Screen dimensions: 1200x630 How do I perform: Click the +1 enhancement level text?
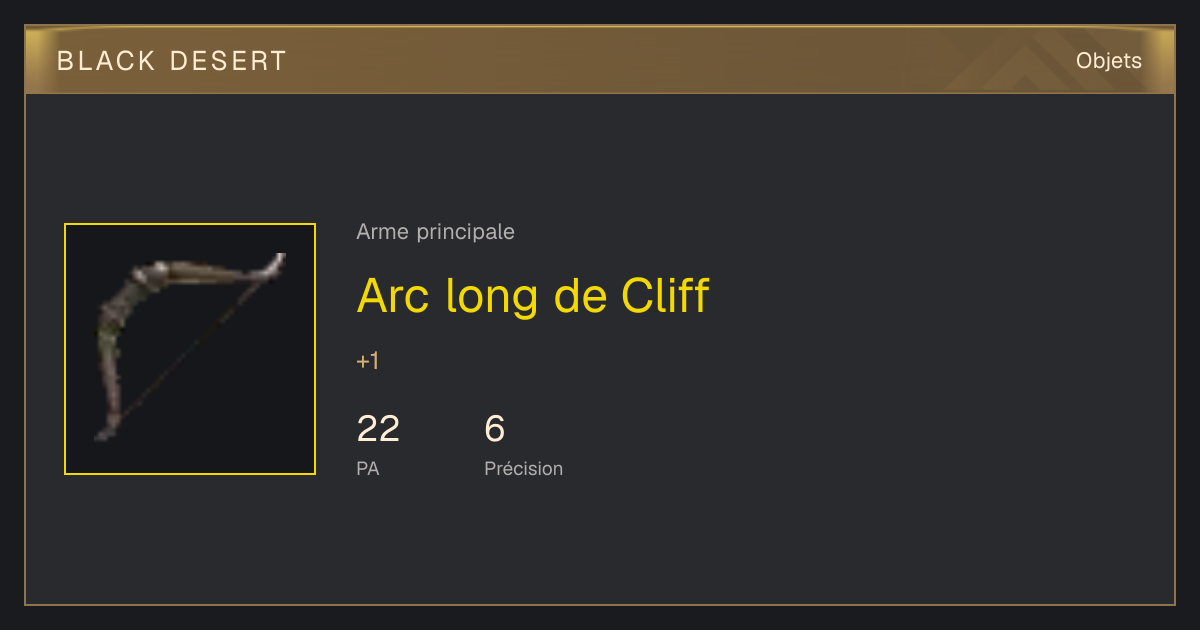(x=368, y=361)
